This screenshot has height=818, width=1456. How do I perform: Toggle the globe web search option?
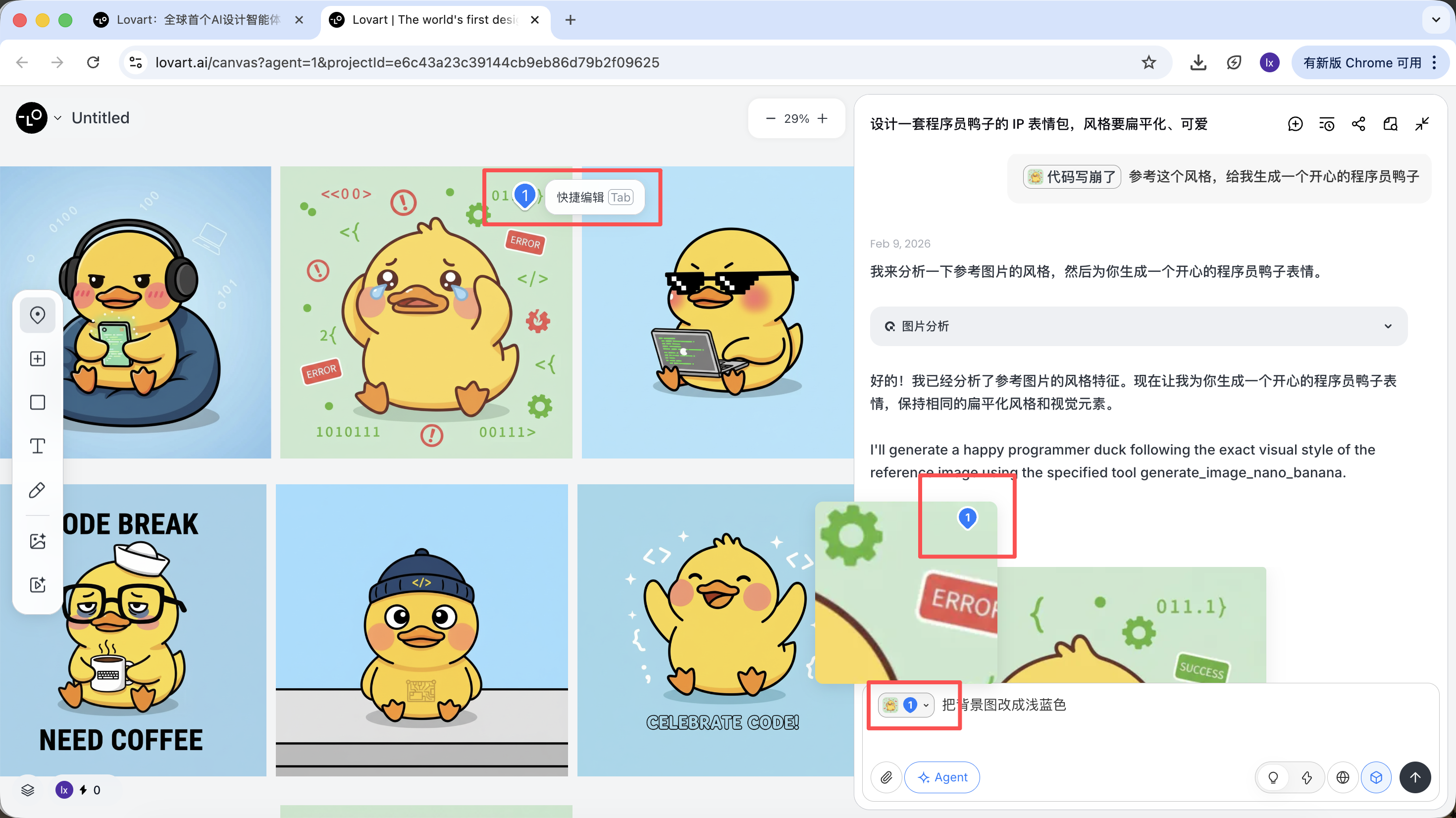(1343, 777)
